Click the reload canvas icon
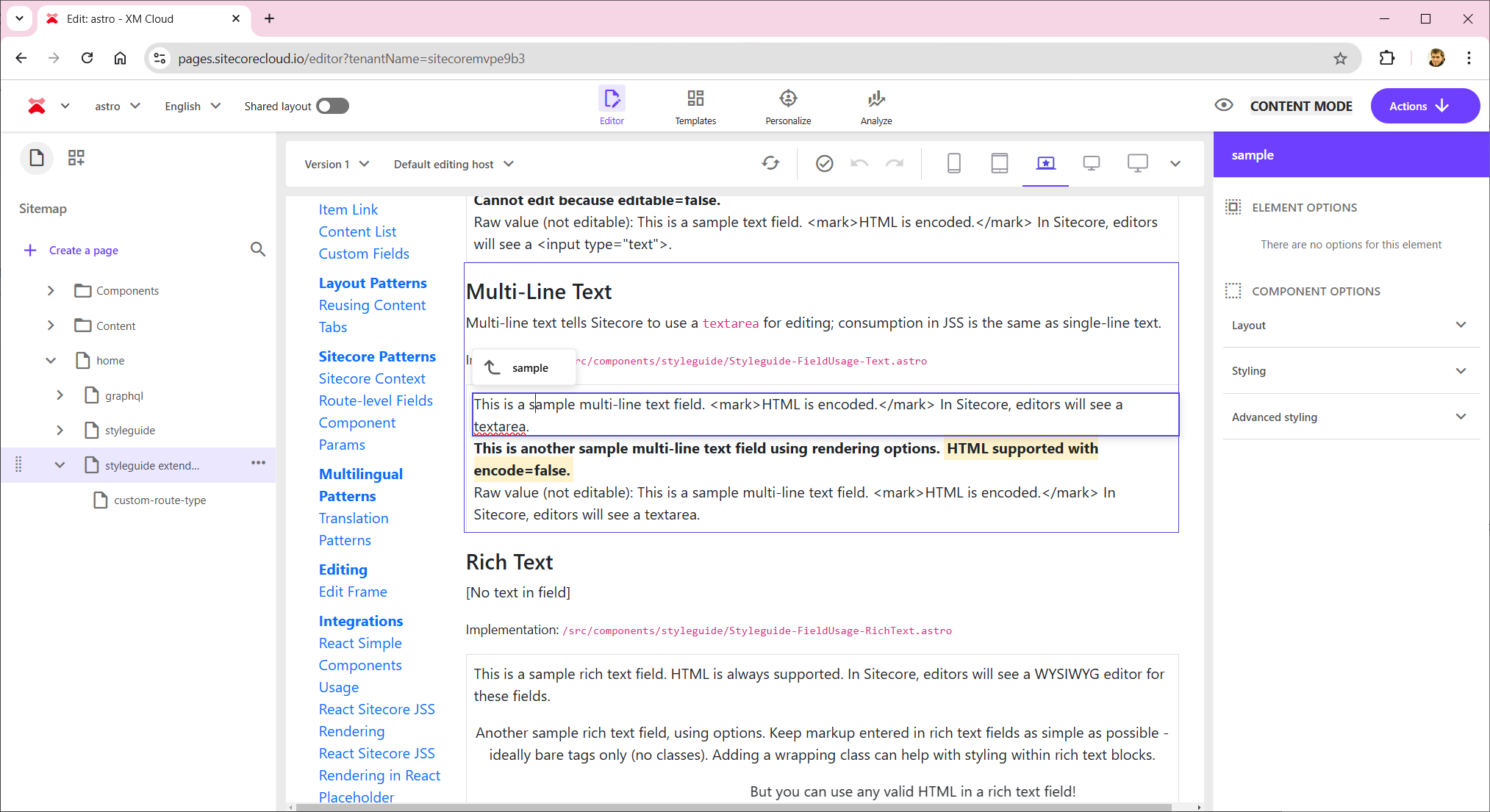The image size is (1490, 812). [x=770, y=163]
